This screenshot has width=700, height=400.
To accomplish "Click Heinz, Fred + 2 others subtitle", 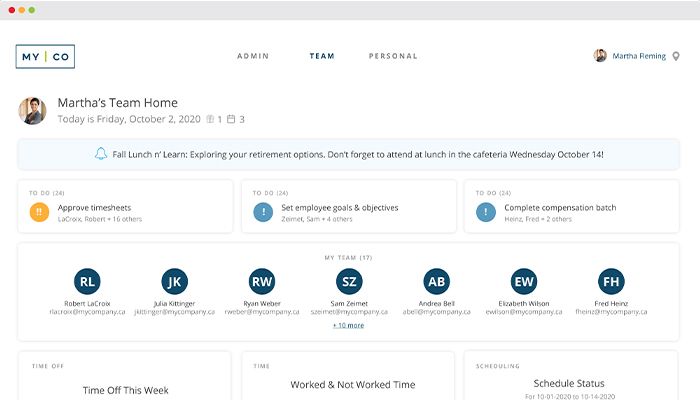I will pyautogui.click(x=538, y=219).
